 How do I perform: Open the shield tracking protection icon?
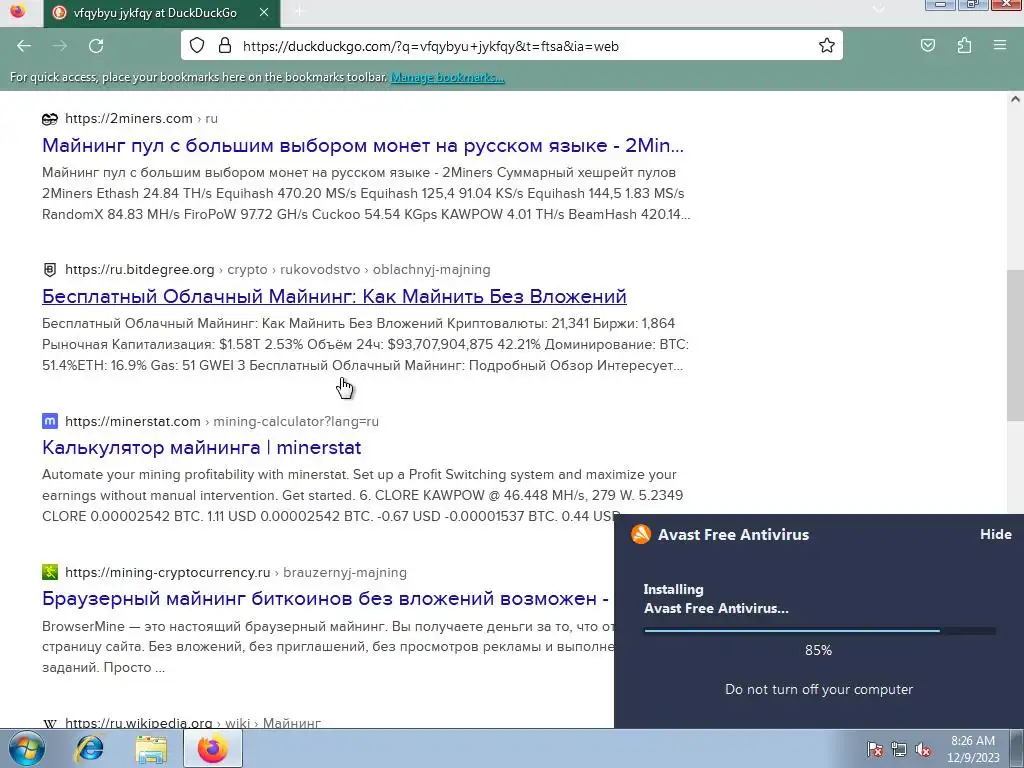[x=197, y=46]
